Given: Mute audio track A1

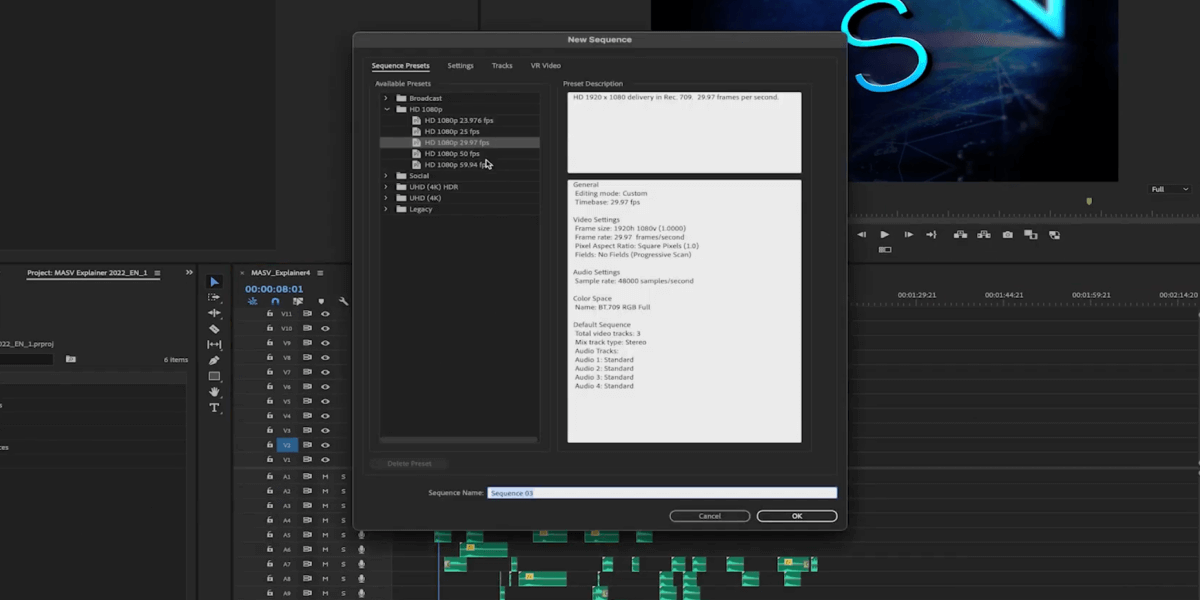Looking at the screenshot, I should (325, 477).
